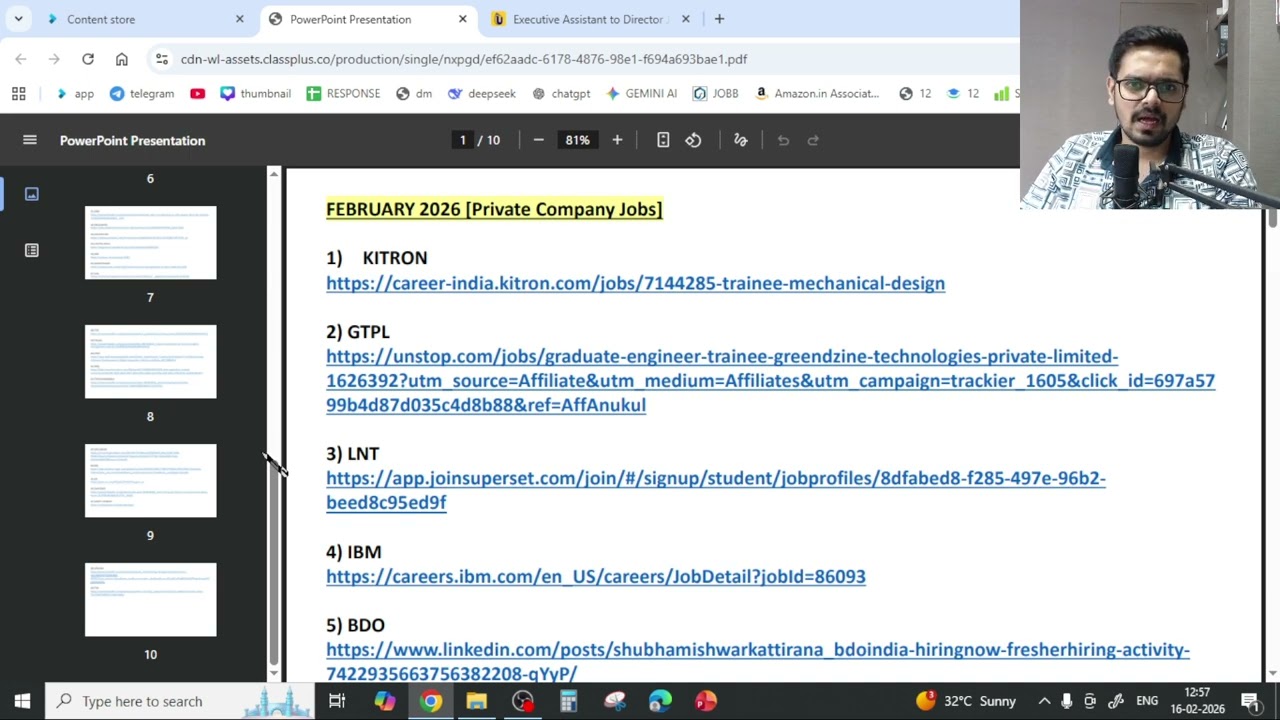The height and width of the screenshot is (720, 1280).
Task: Rotate the PDF counterclockwise
Action: (693, 140)
